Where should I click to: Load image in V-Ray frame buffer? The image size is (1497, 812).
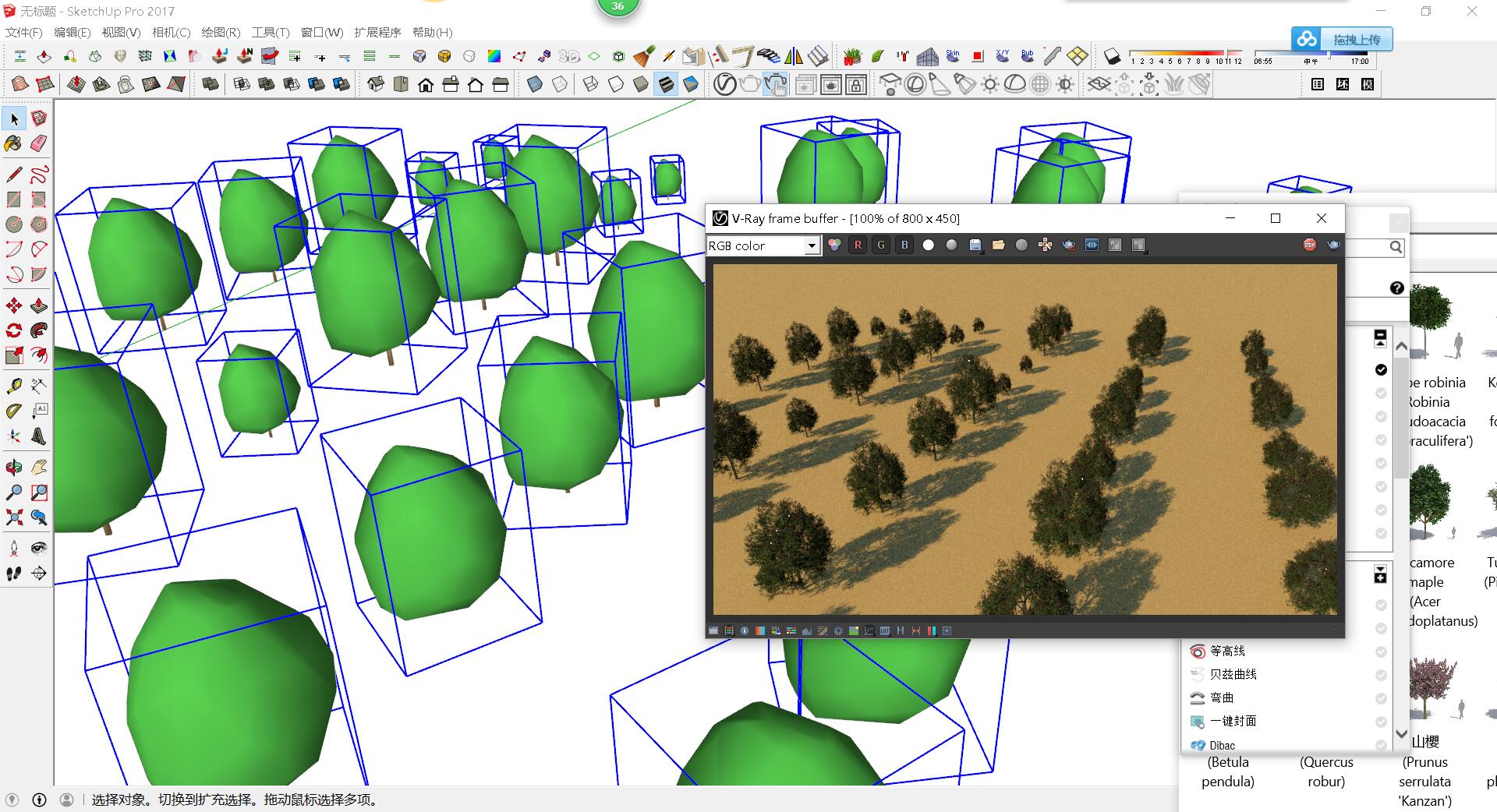(998, 245)
